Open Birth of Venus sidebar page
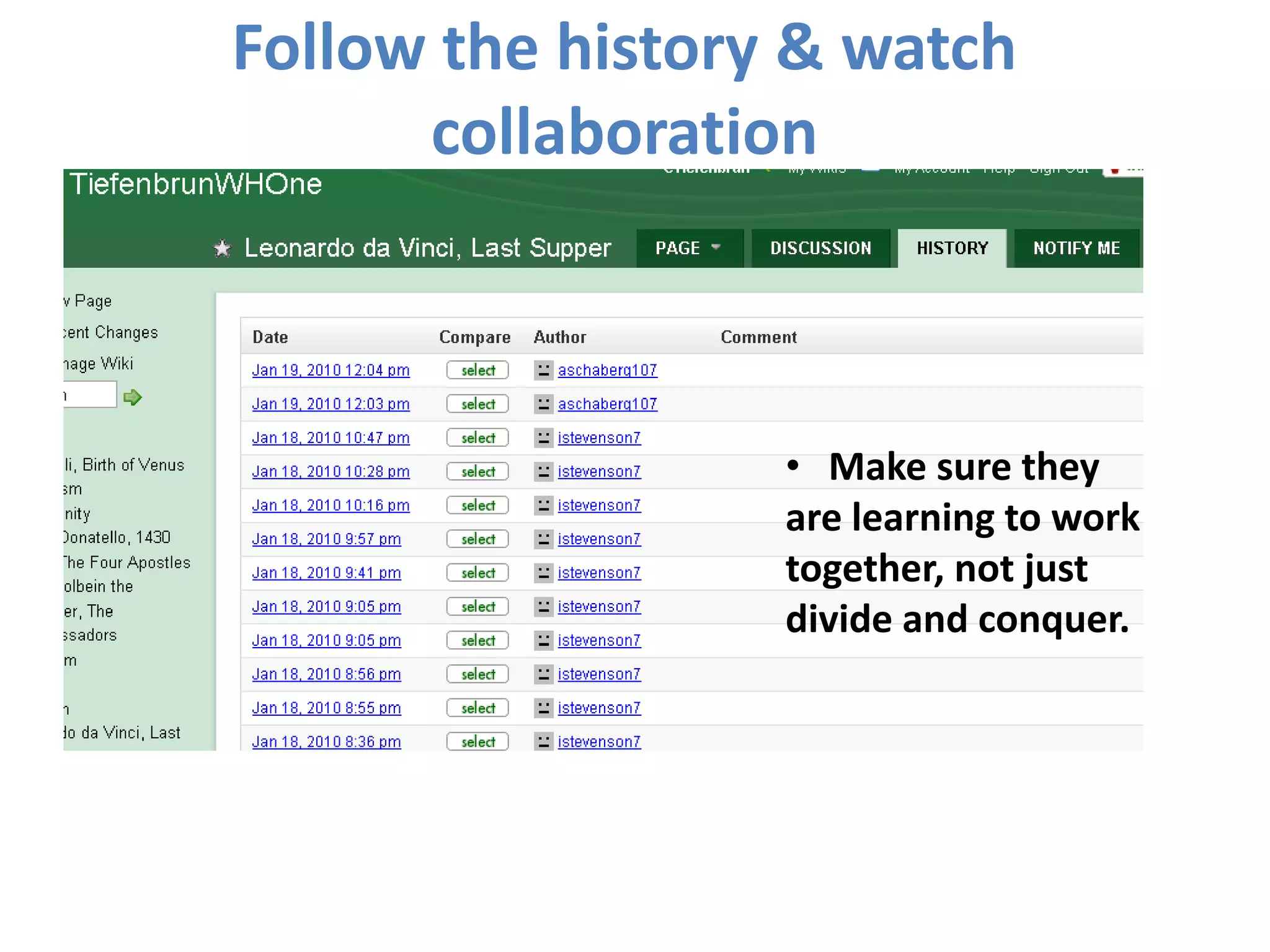1270x952 pixels. coord(124,465)
